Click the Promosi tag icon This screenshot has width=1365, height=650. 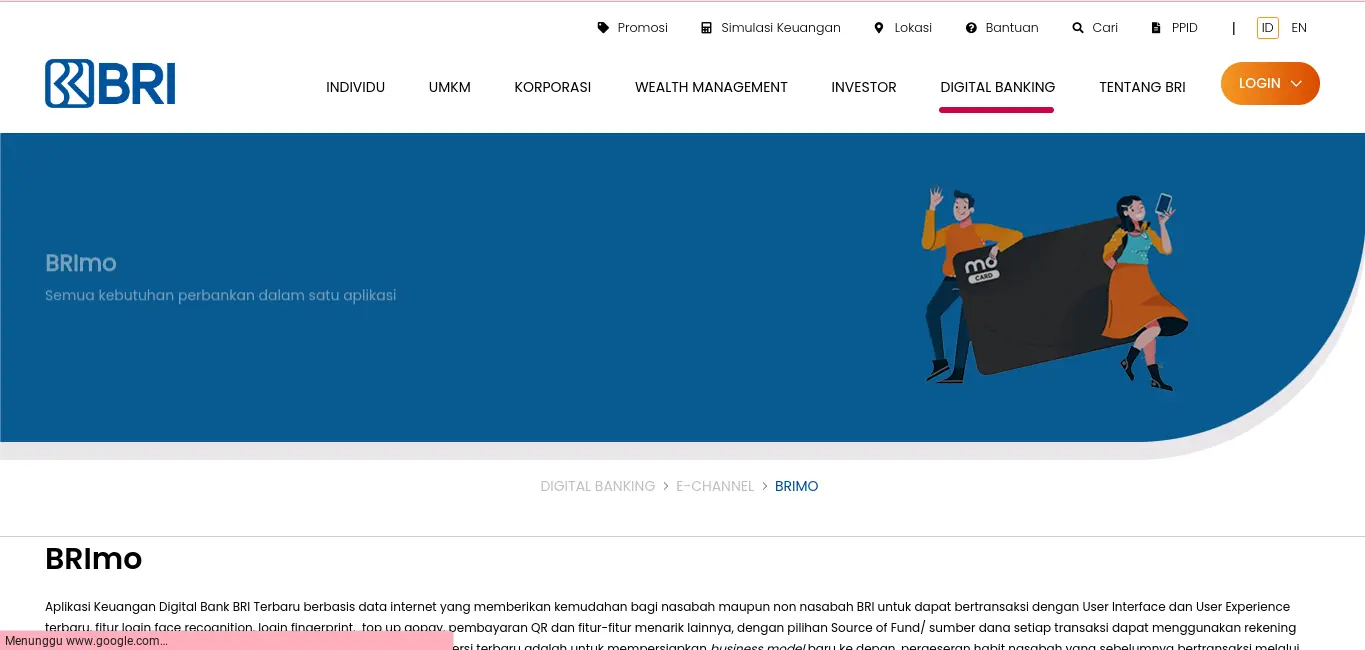(603, 28)
